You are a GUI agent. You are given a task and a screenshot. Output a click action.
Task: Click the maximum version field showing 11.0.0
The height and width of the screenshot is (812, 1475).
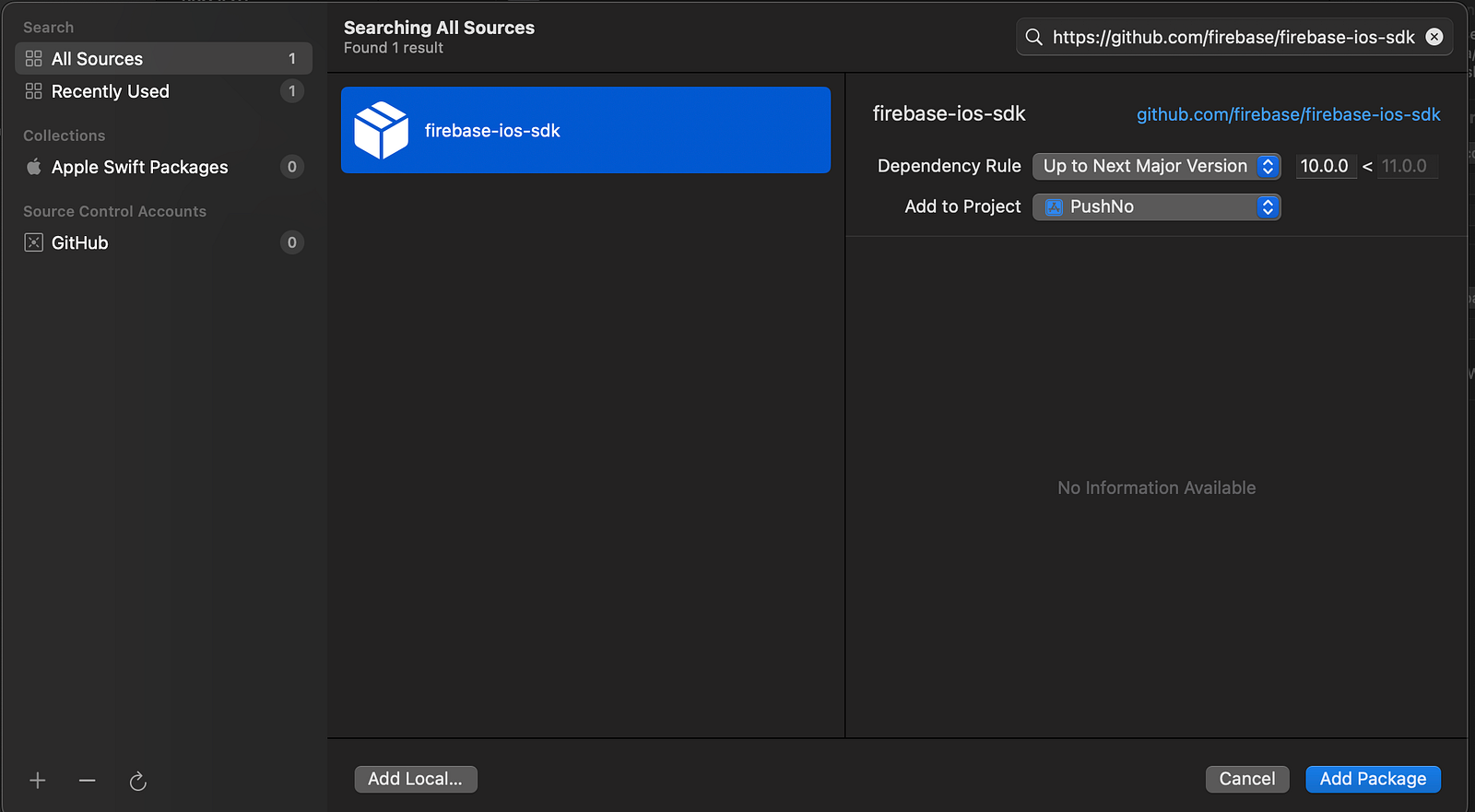[1407, 166]
